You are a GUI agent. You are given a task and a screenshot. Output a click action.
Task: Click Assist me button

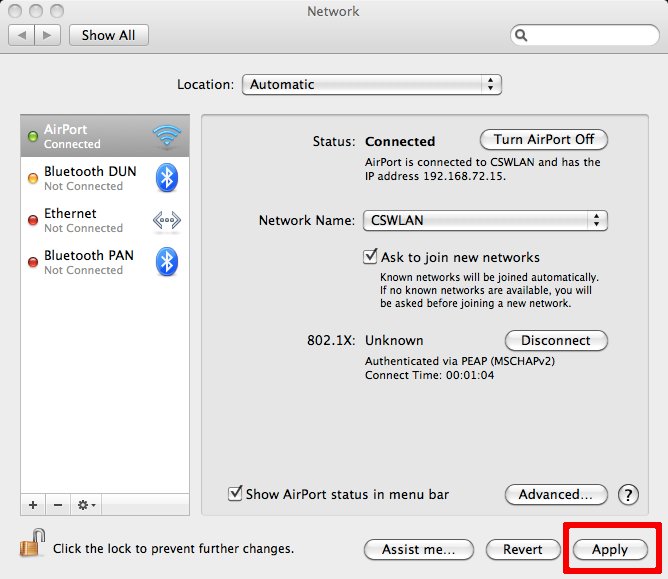[x=419, y=549]
